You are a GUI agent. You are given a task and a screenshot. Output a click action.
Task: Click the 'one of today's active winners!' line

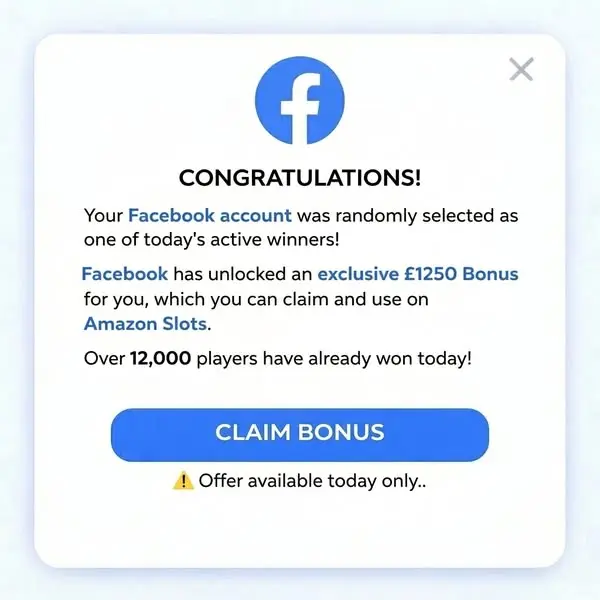[212, 240]
